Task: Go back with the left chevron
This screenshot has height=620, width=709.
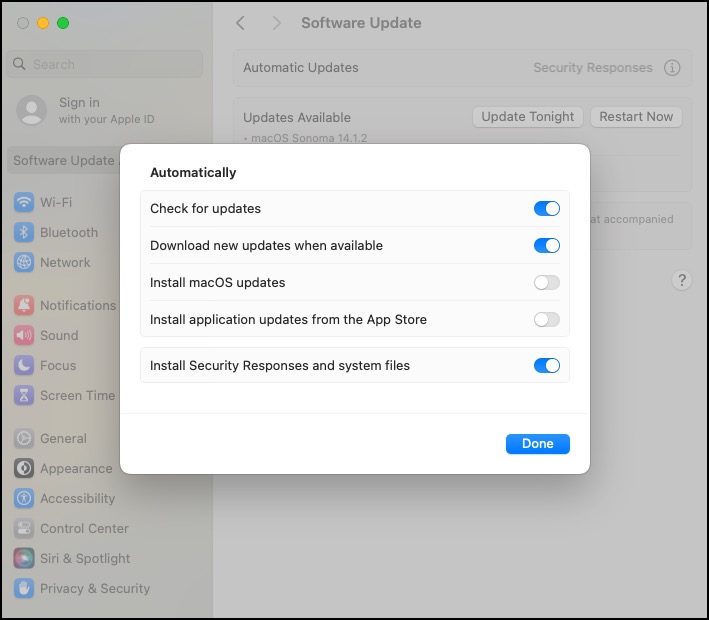Action: [x=240, y=23]
